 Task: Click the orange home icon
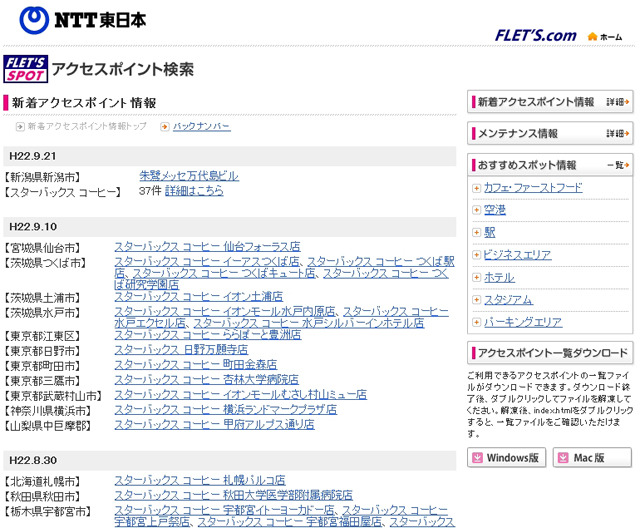(x=592, y=37)
